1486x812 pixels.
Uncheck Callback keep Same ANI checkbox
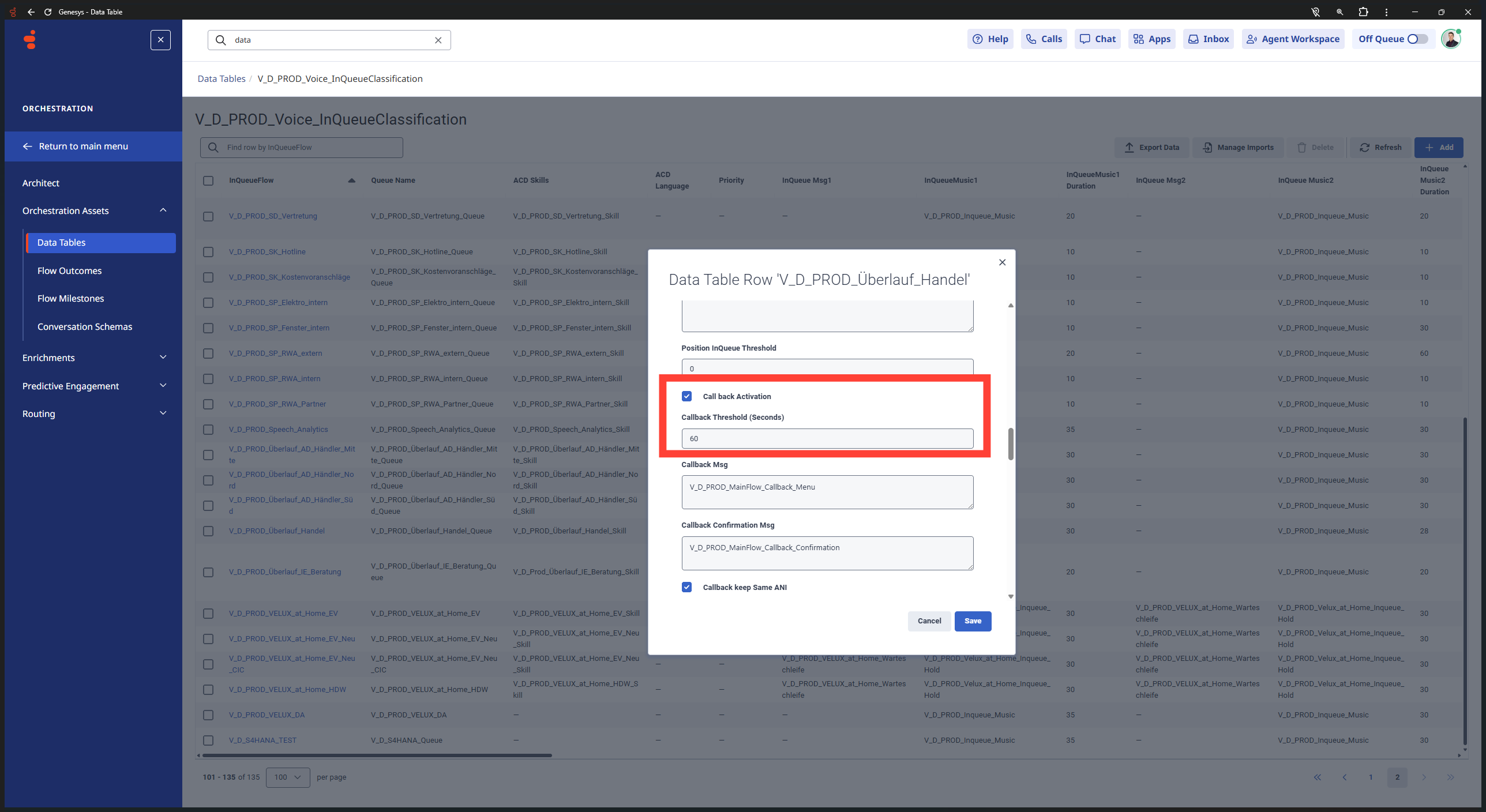click(686, 587)
